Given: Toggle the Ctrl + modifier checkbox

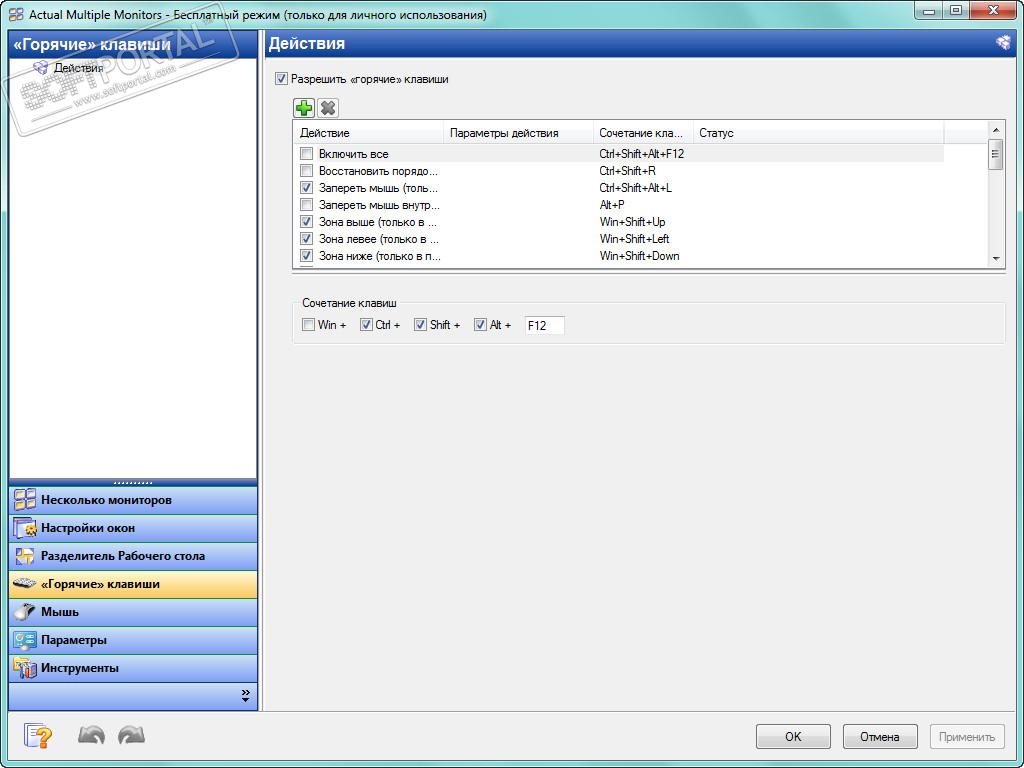Looking at the screenshot, I should [366, 325].
